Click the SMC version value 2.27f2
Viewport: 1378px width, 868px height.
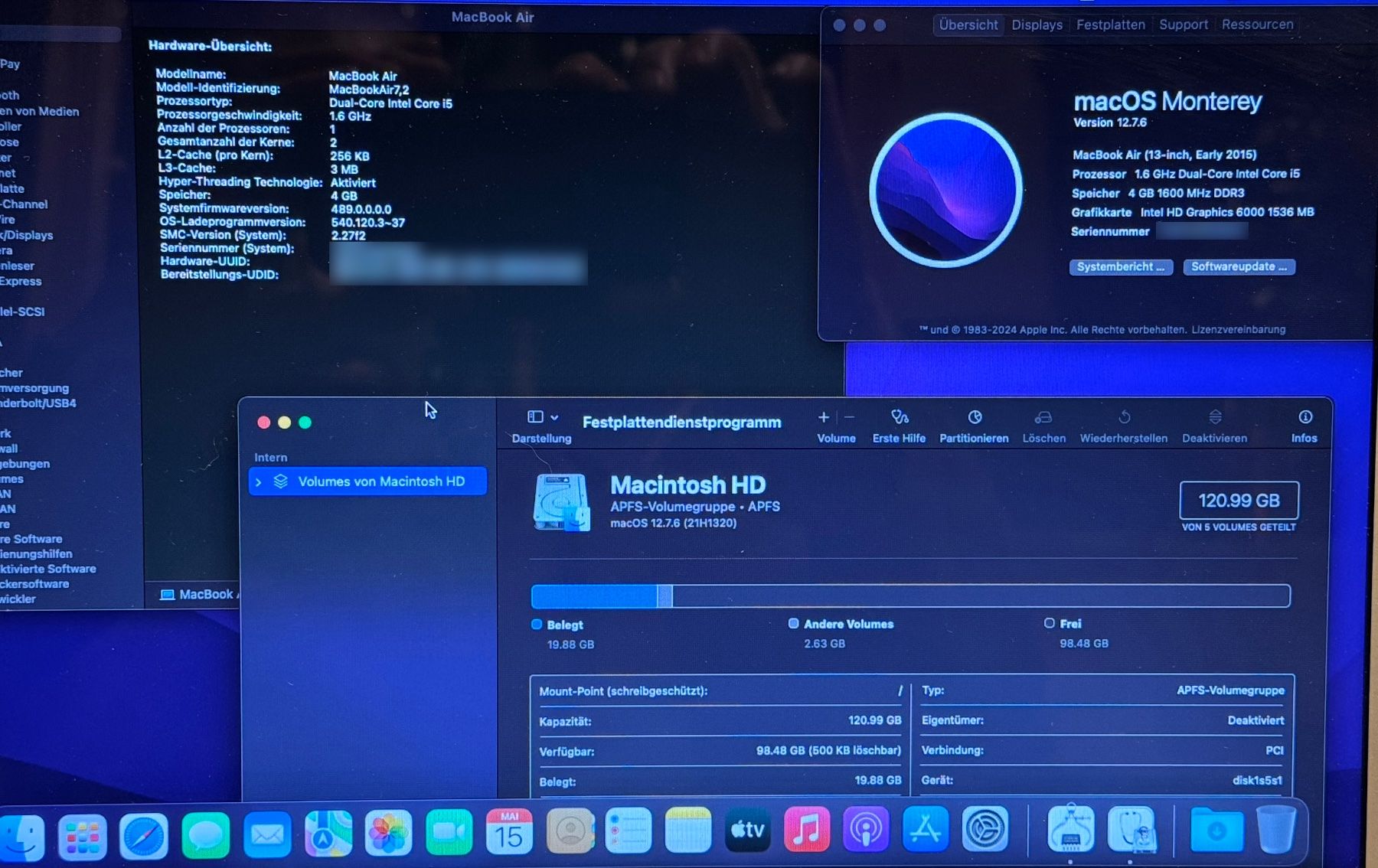[x=348, y=236]
